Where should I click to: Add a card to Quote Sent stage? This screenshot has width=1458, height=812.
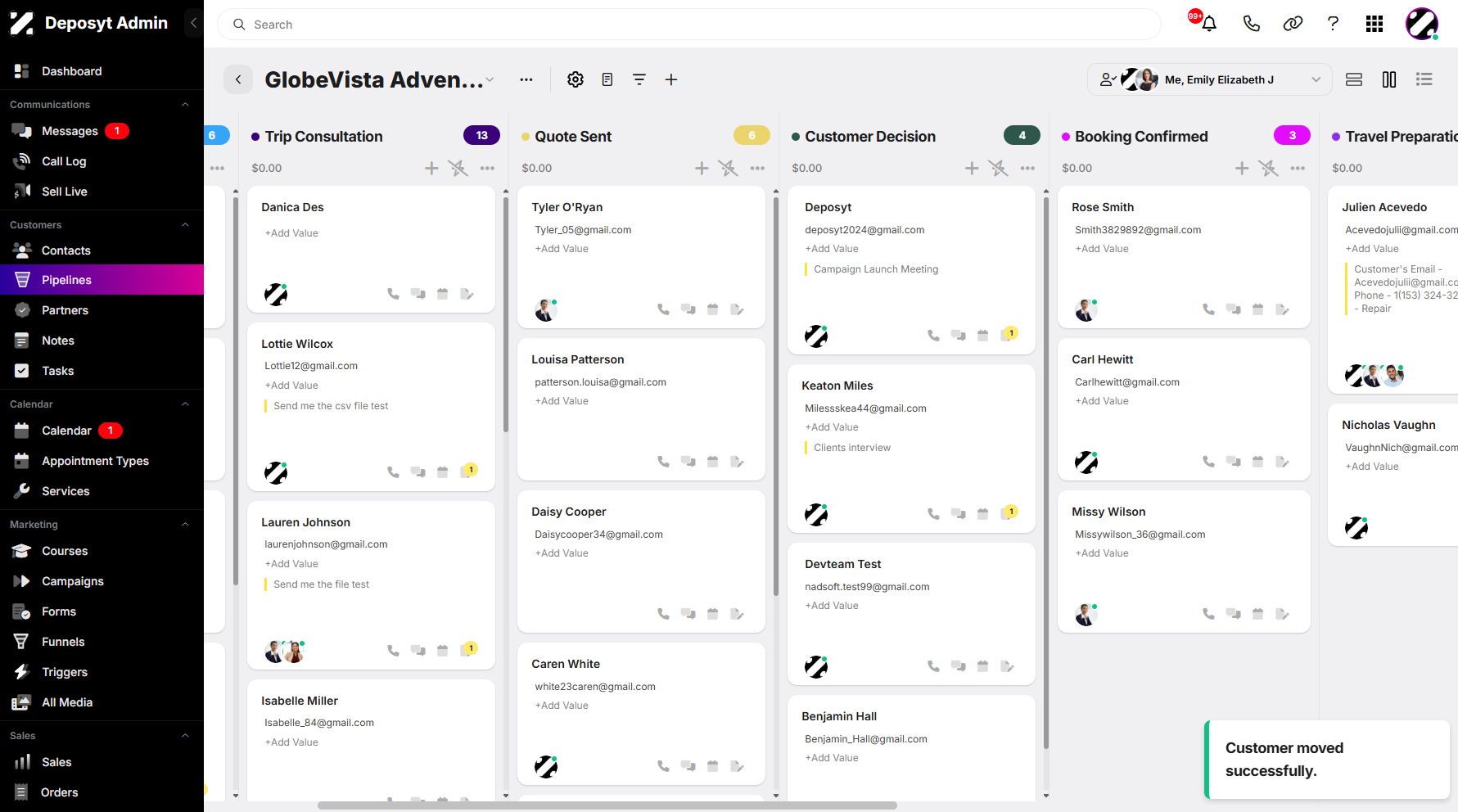click(x=702, y=168)
